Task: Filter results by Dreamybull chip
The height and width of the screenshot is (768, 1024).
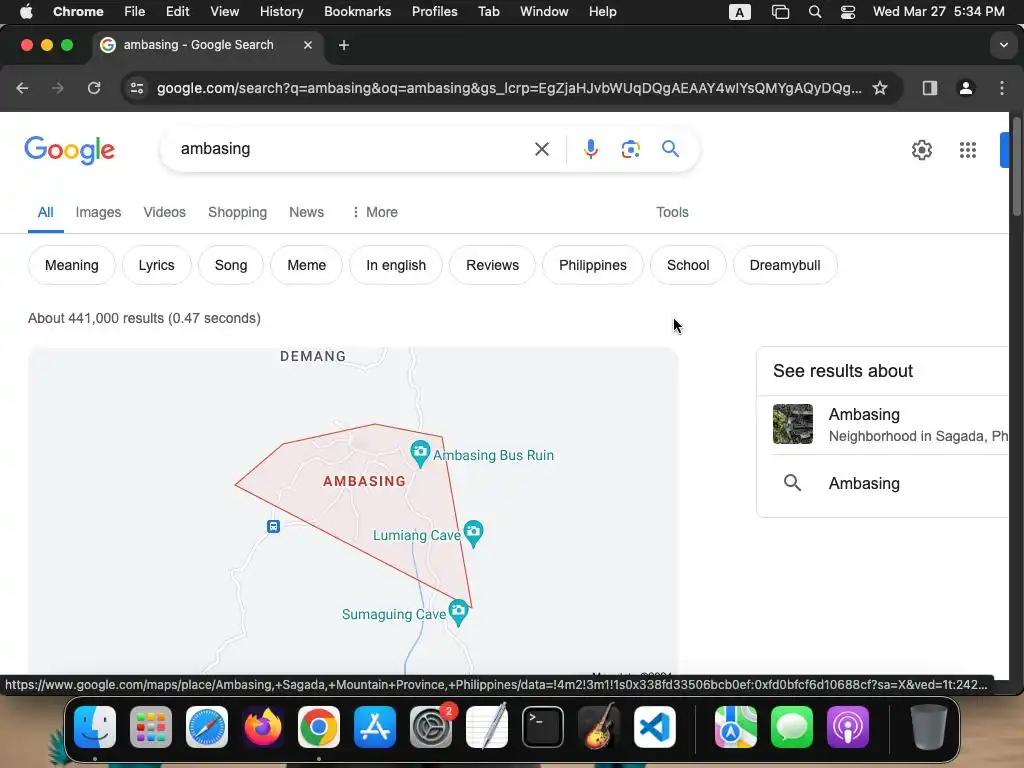Action: coord(785,265)
